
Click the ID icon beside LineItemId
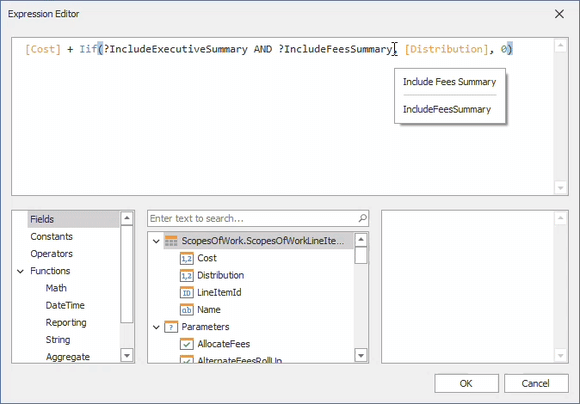pyautogui.click(x=187, y=293)
